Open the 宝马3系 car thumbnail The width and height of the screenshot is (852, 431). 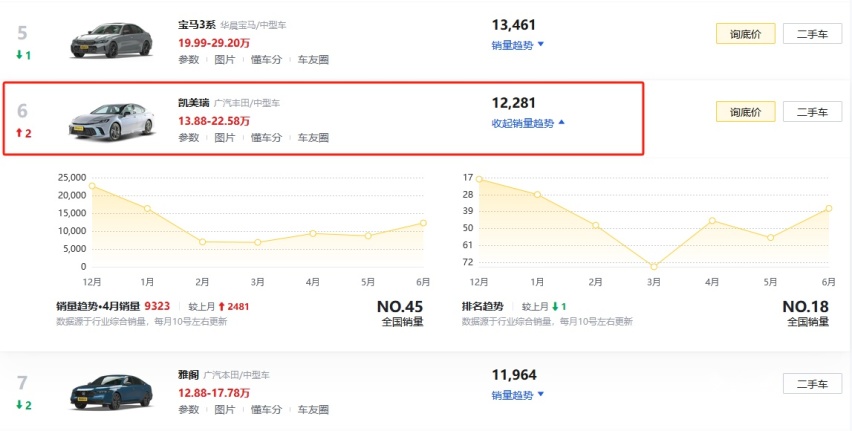point(111,40)
